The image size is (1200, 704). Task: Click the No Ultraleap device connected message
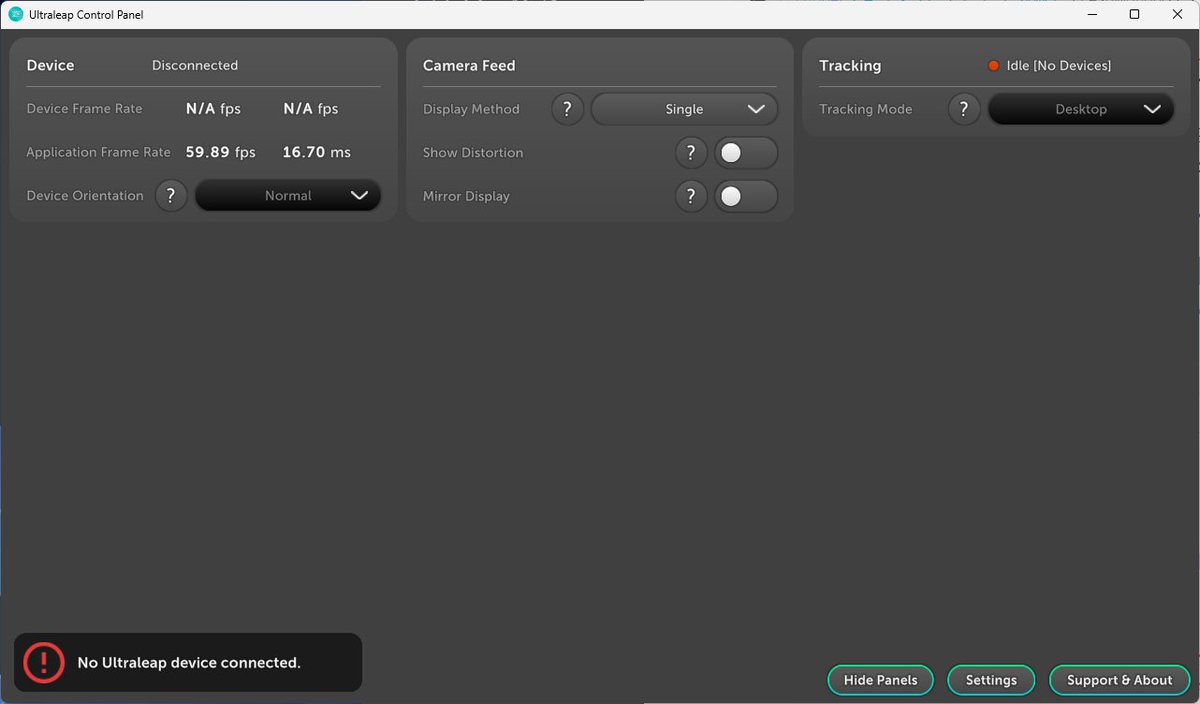pos(189,663)
